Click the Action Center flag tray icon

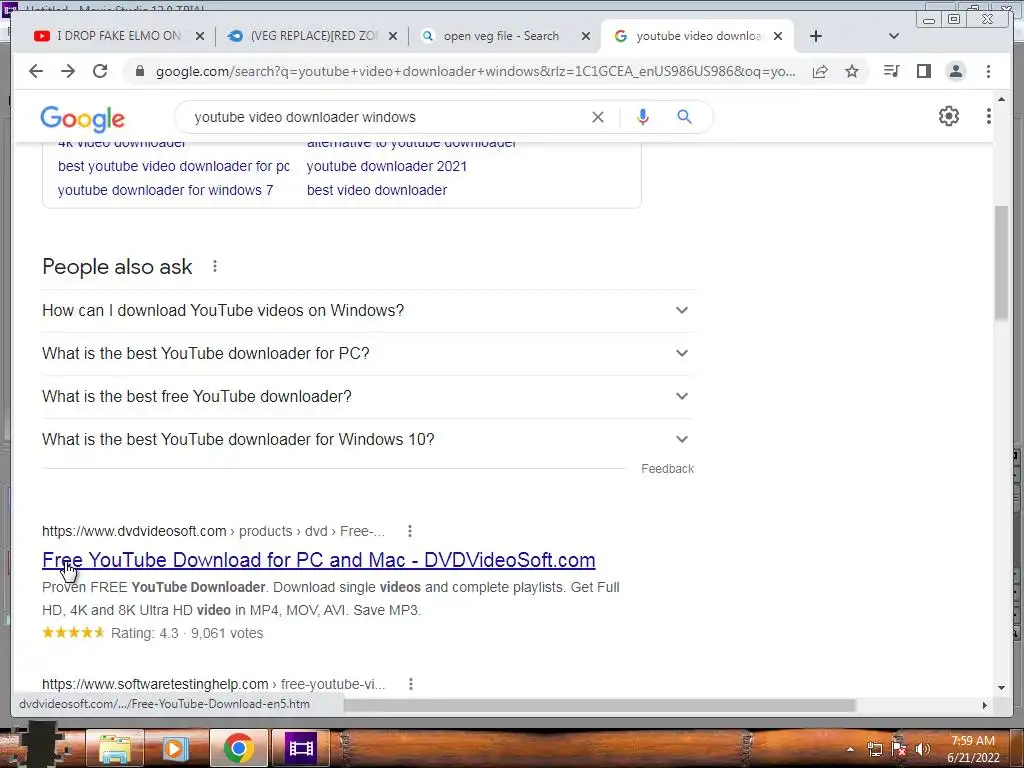899,749
